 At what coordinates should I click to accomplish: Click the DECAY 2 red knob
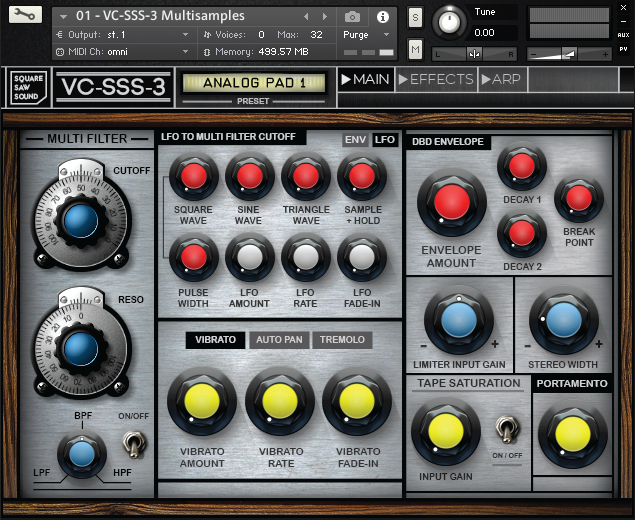pyautogui.click(x=522, y=234)
